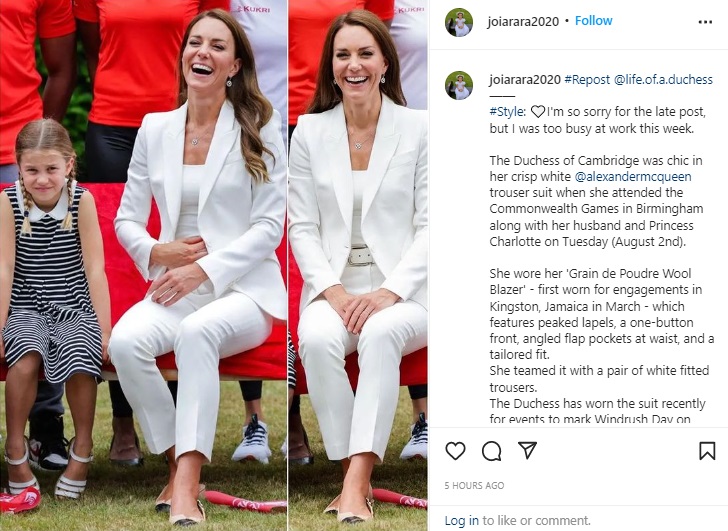Visit the @alexandermcqueen profile mention
This screenshot has height=531, width=728.
[x=633, y=177]
